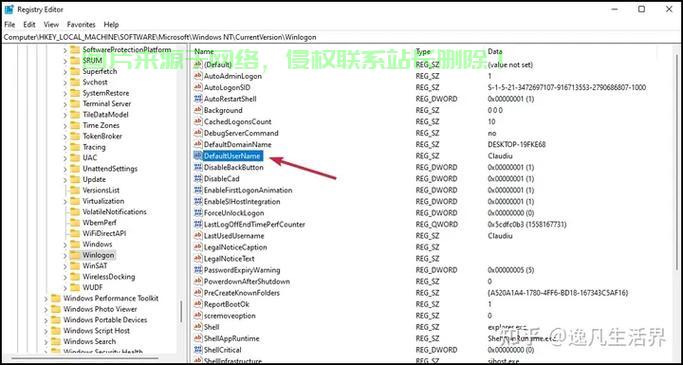The image size is (683, 365).
Task: Select the PowerdownAfterShutdown value name
Action: click(247, 281)
